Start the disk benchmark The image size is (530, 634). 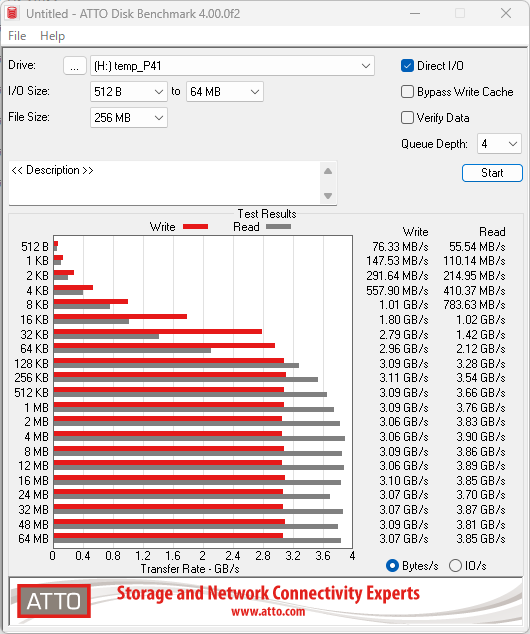492,173
